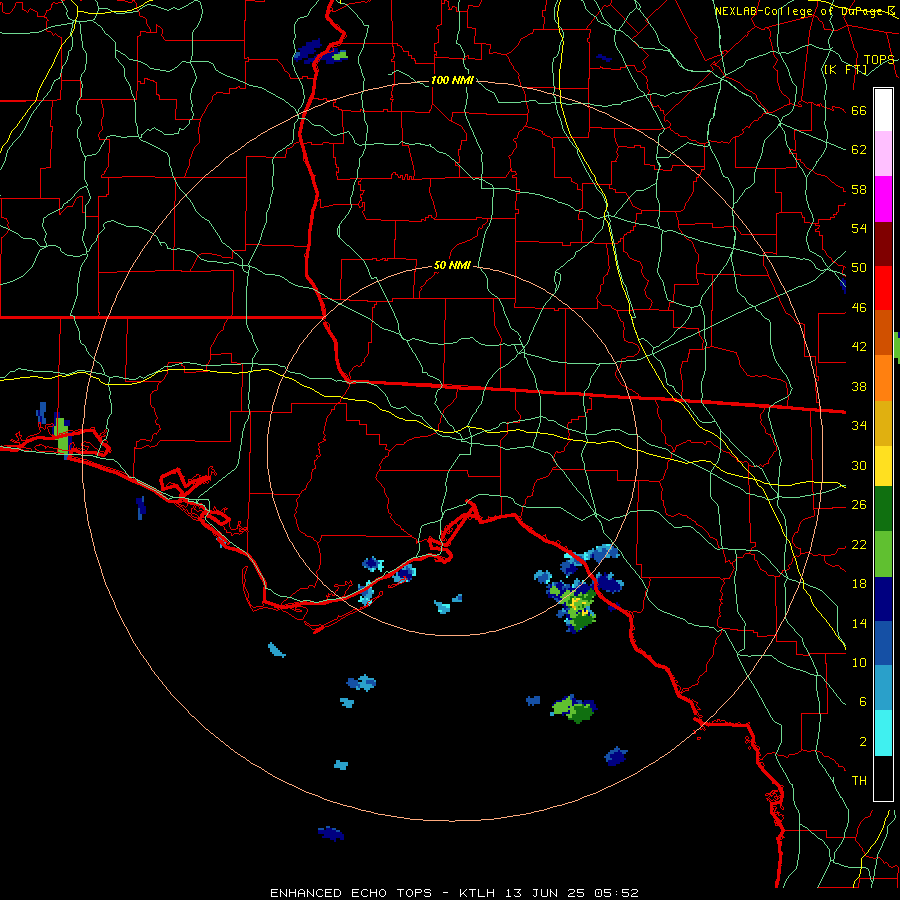Click the legend value "66"

859,110
